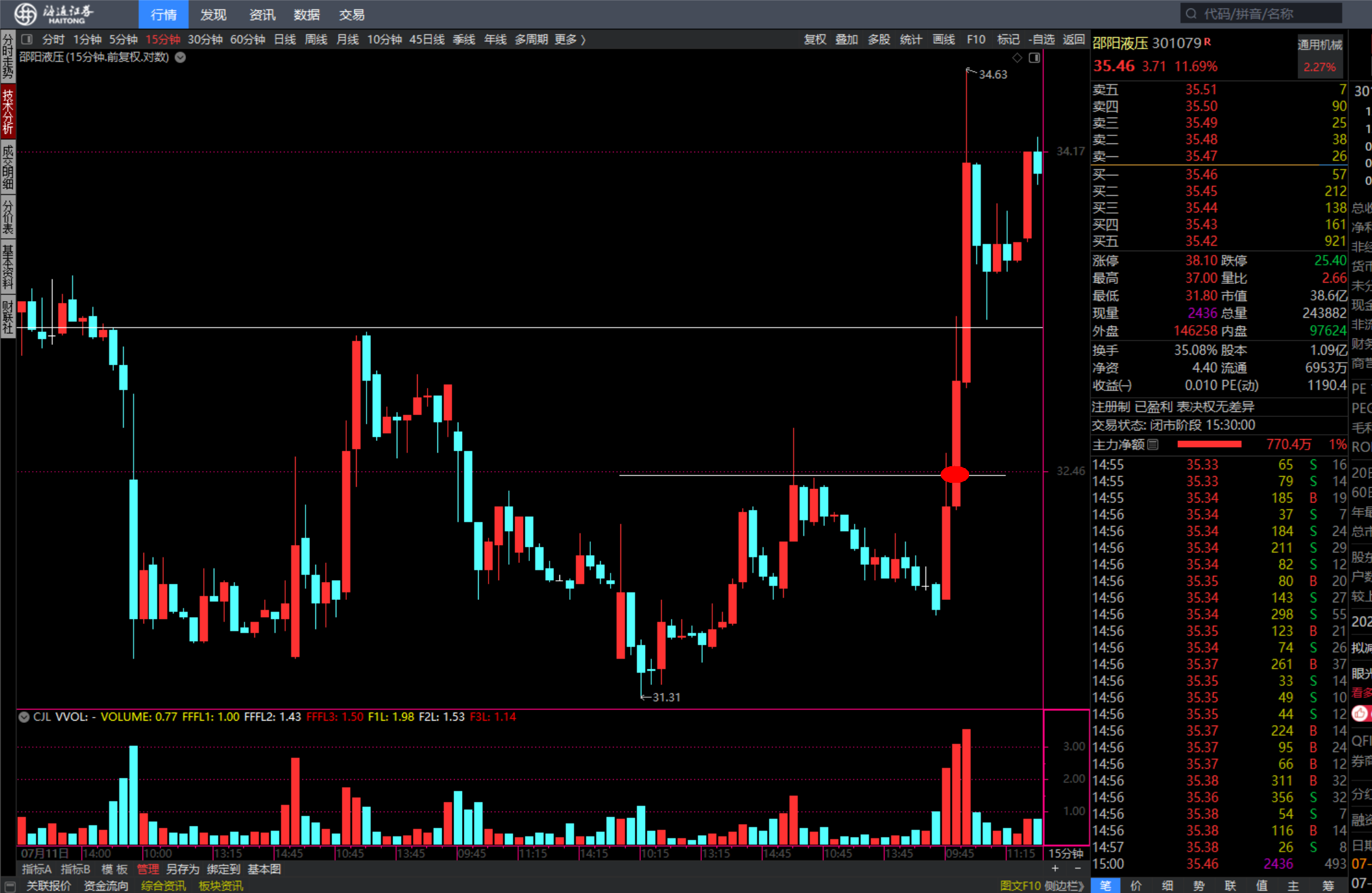Screen dimensions: 1372x893
Task: Switch to 周线 weekly chart
Action: click(x=316, y=39)
